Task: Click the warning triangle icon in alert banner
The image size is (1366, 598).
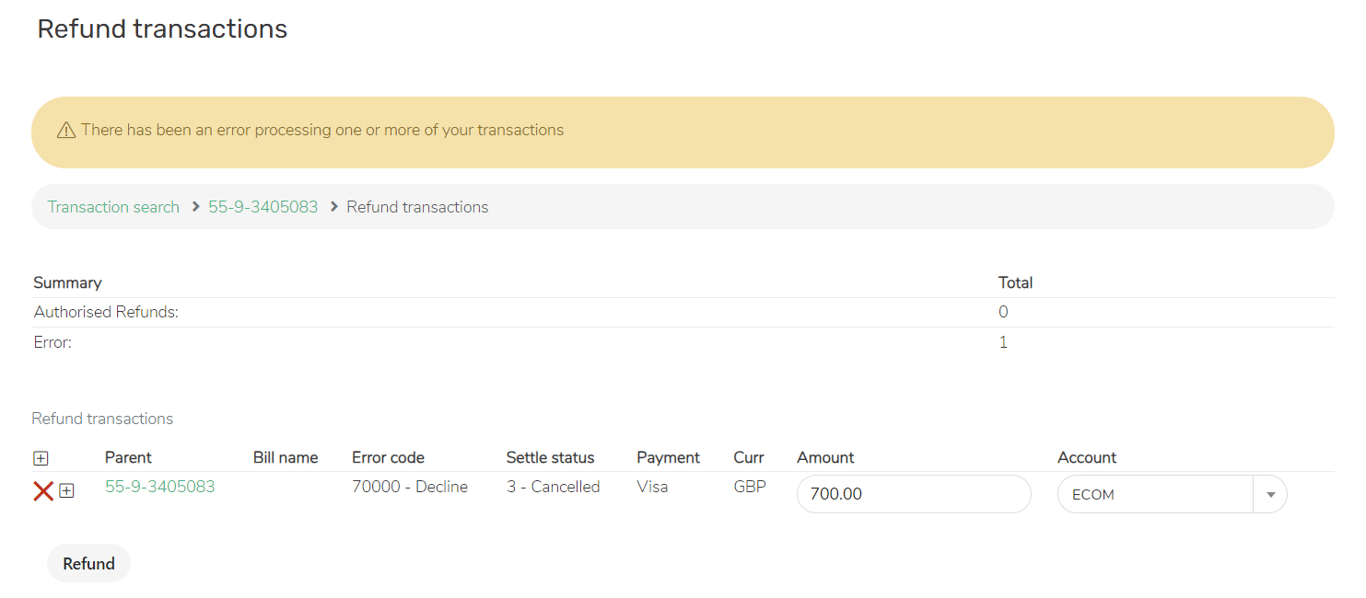Action: coord(66,131)
